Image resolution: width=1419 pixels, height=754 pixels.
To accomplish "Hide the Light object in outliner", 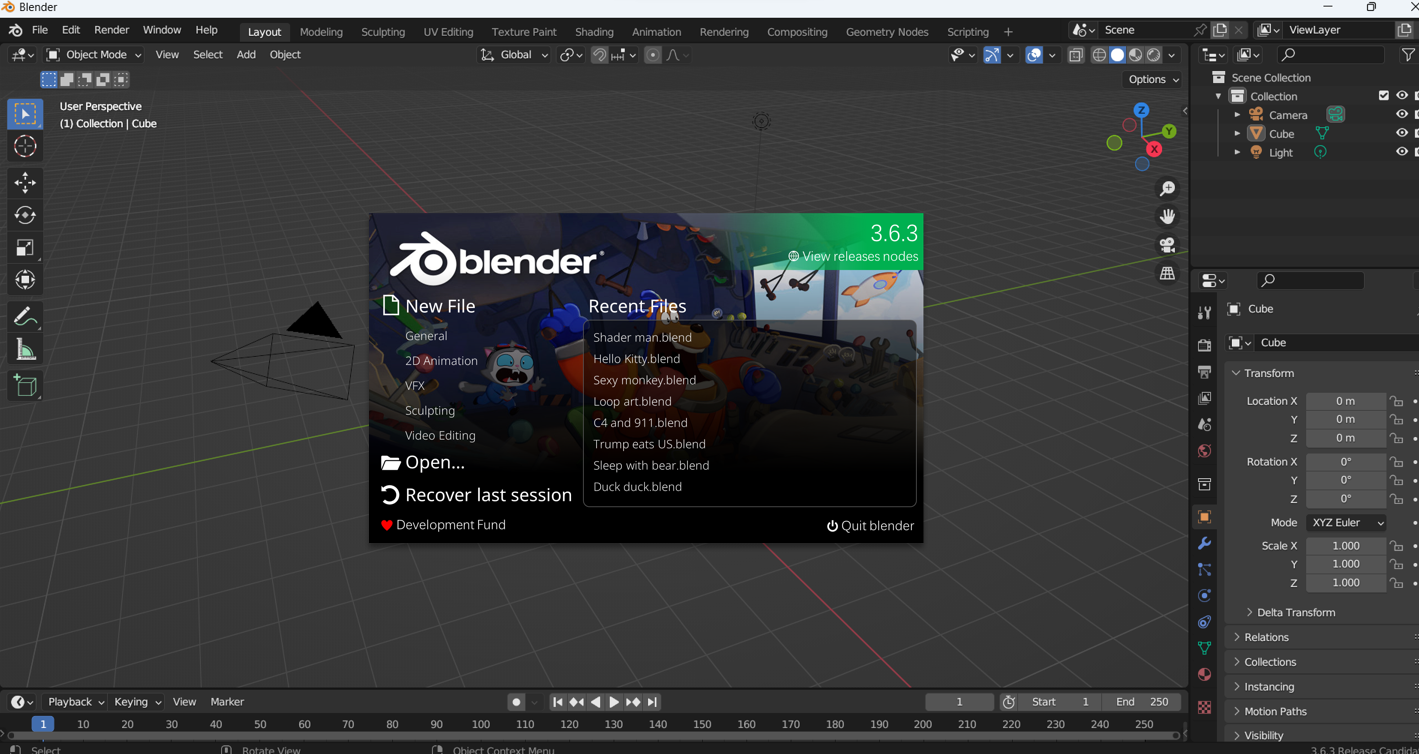I will pos(1401,152).
